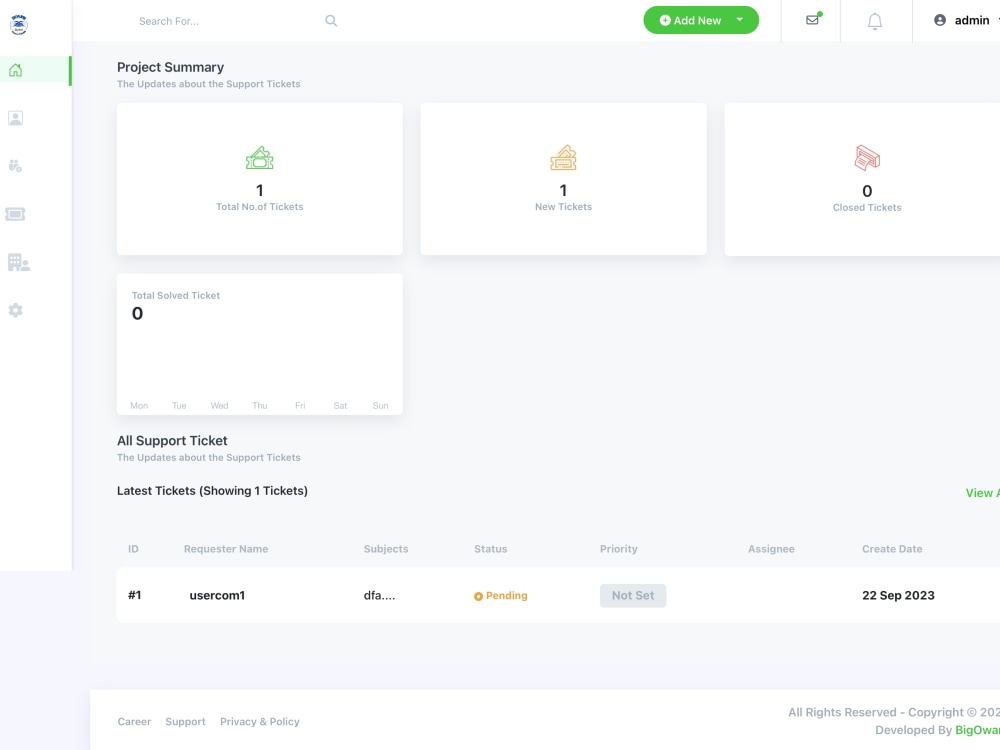
Task: Select the tickets icon in the sidebar
Action: coord(15,214)
